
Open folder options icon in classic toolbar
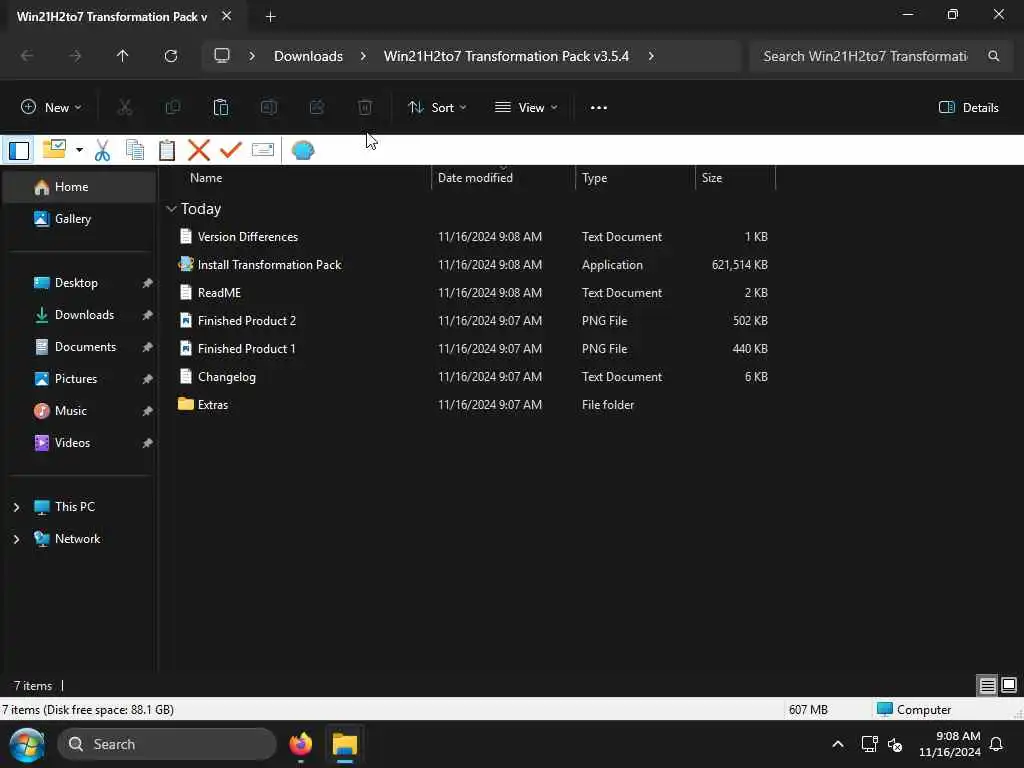coord(54,150)
